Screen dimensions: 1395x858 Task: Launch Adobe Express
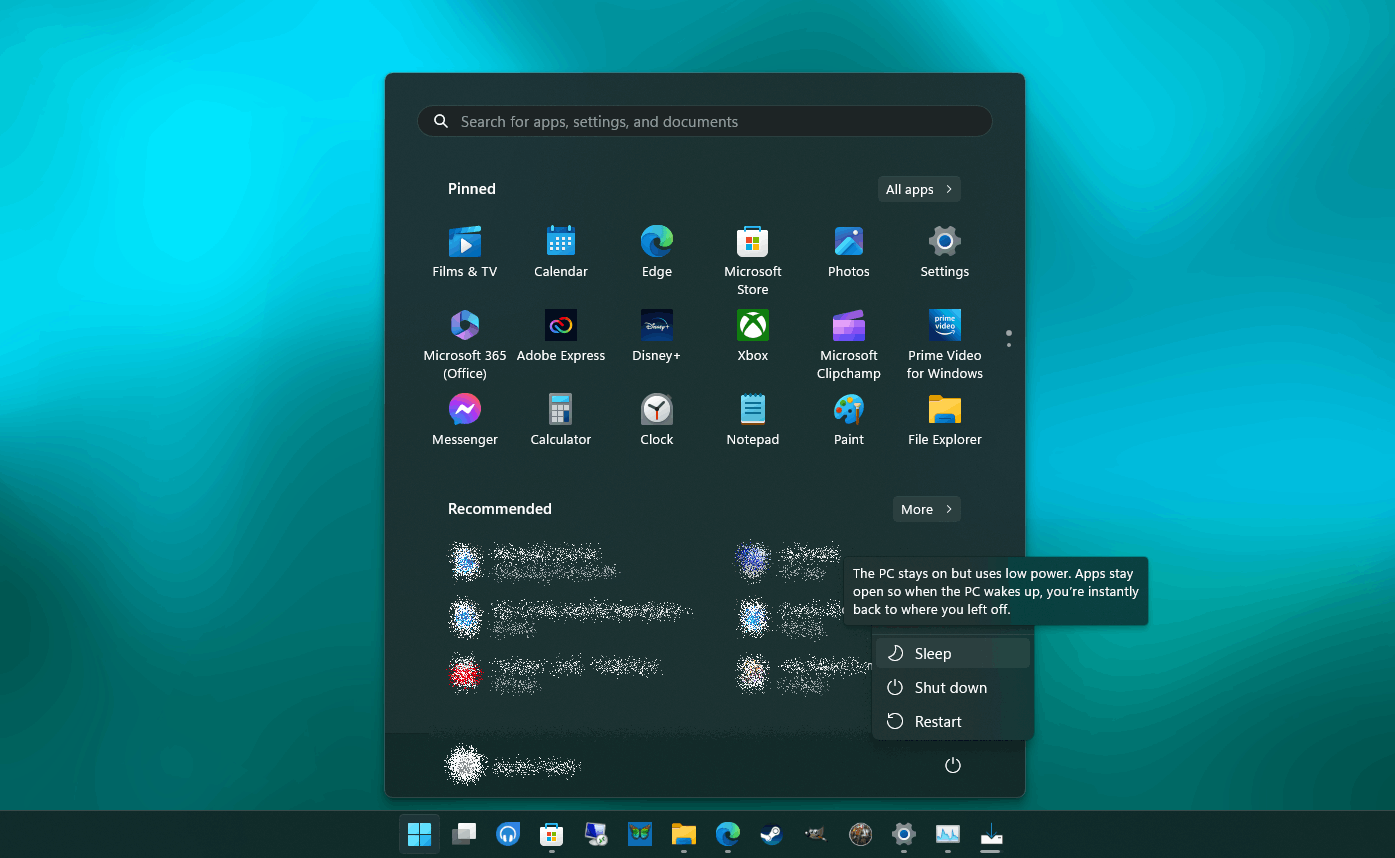click(x=561, y=336)
